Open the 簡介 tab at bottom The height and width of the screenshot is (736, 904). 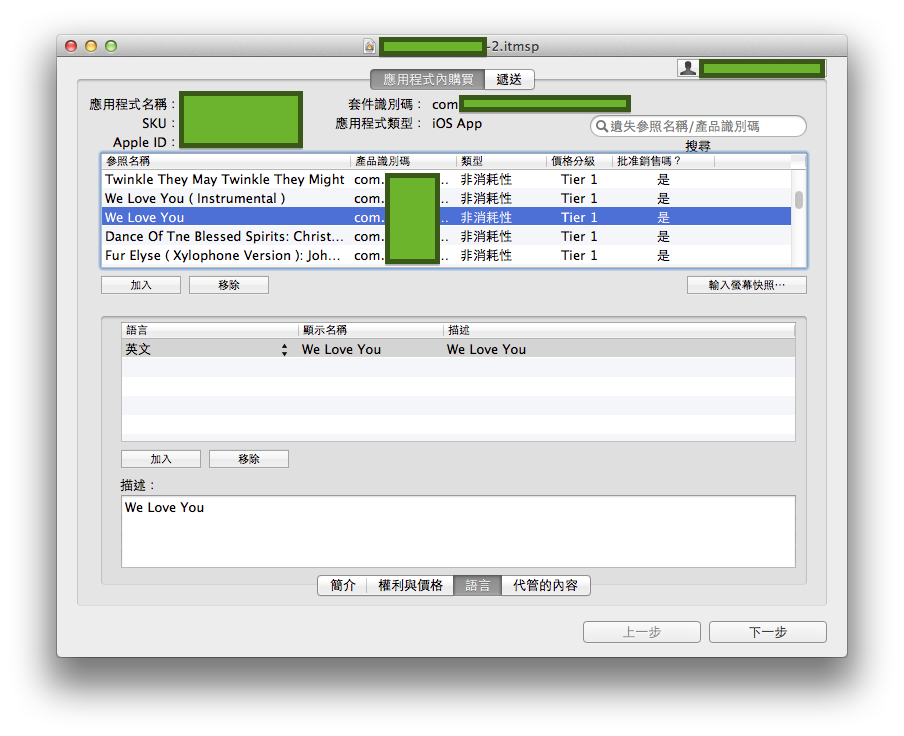(x=342, y=586)
